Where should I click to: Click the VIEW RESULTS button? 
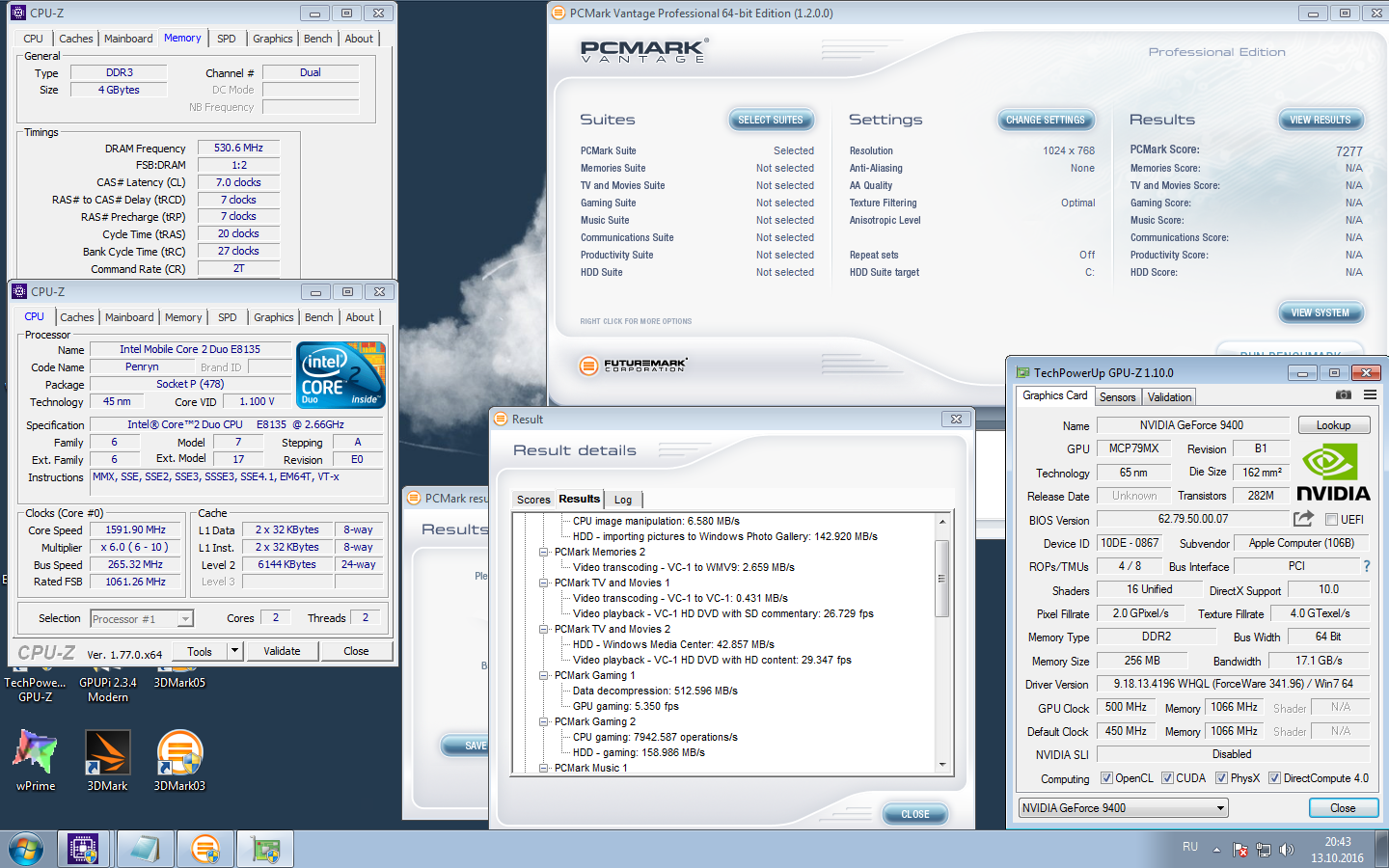click(1321, 120)
